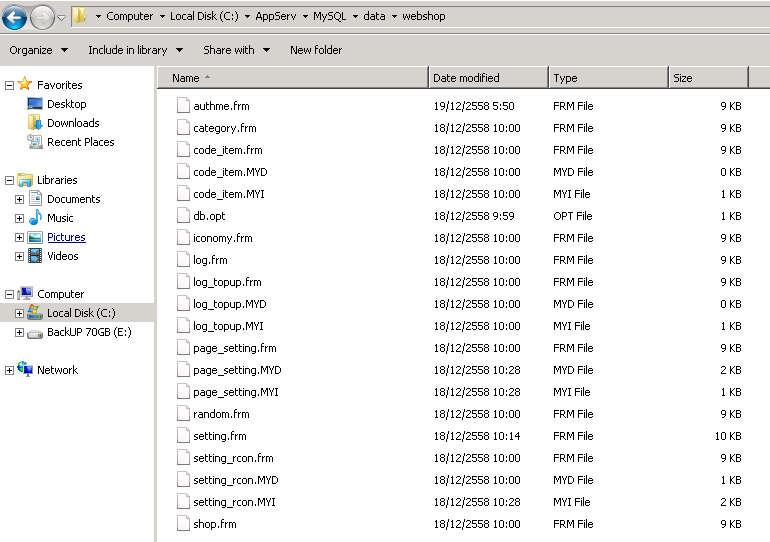Viewport: 770px width, 542px height.
Task: Click data in the address breadcrumb
Action: (x=374, y=16)
